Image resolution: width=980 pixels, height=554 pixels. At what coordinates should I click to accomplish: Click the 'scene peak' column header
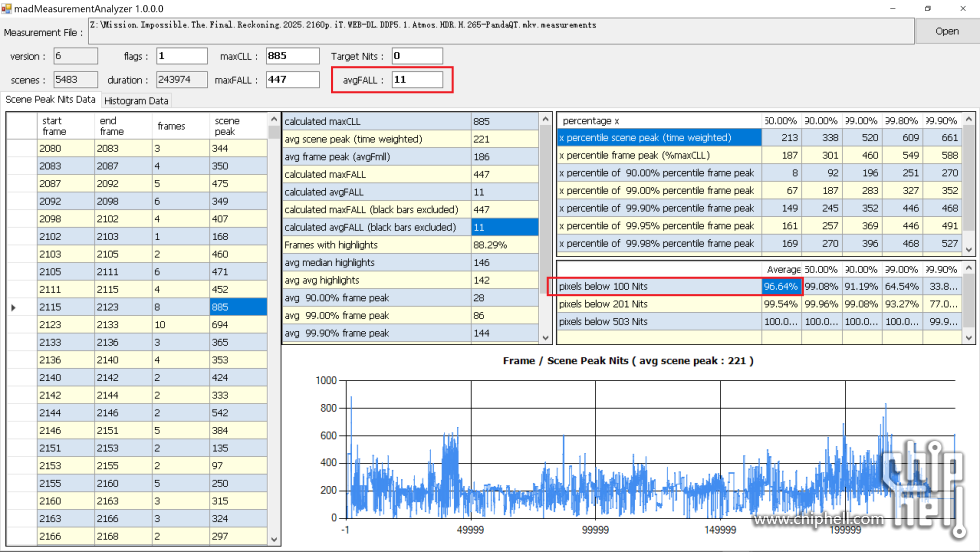[x=238, y=125]
